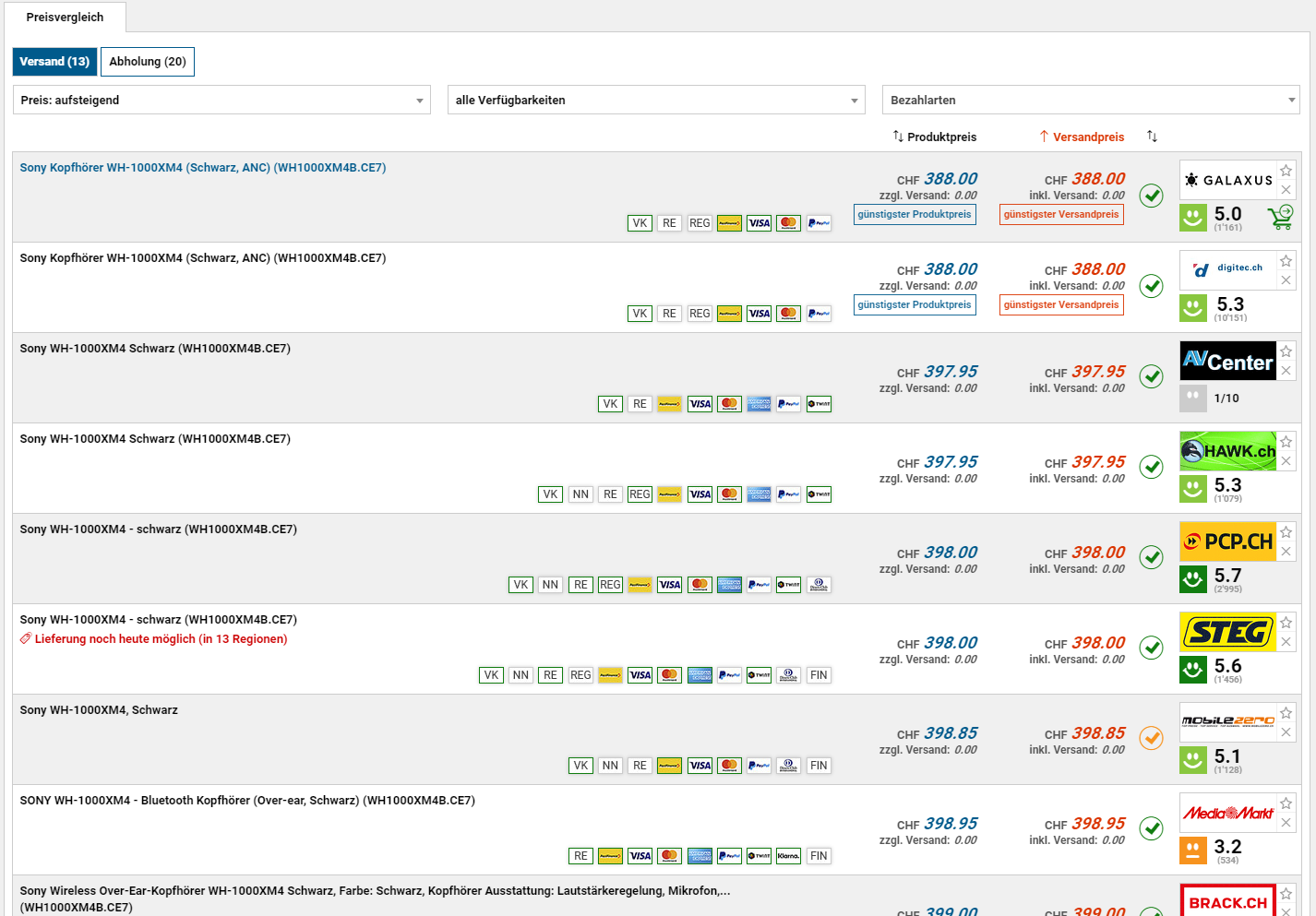Remove the digitec.ch offer with X icon
The height and width of the screenshot is (916, 1316).
pyautogui.click(x=1286, y=280)
